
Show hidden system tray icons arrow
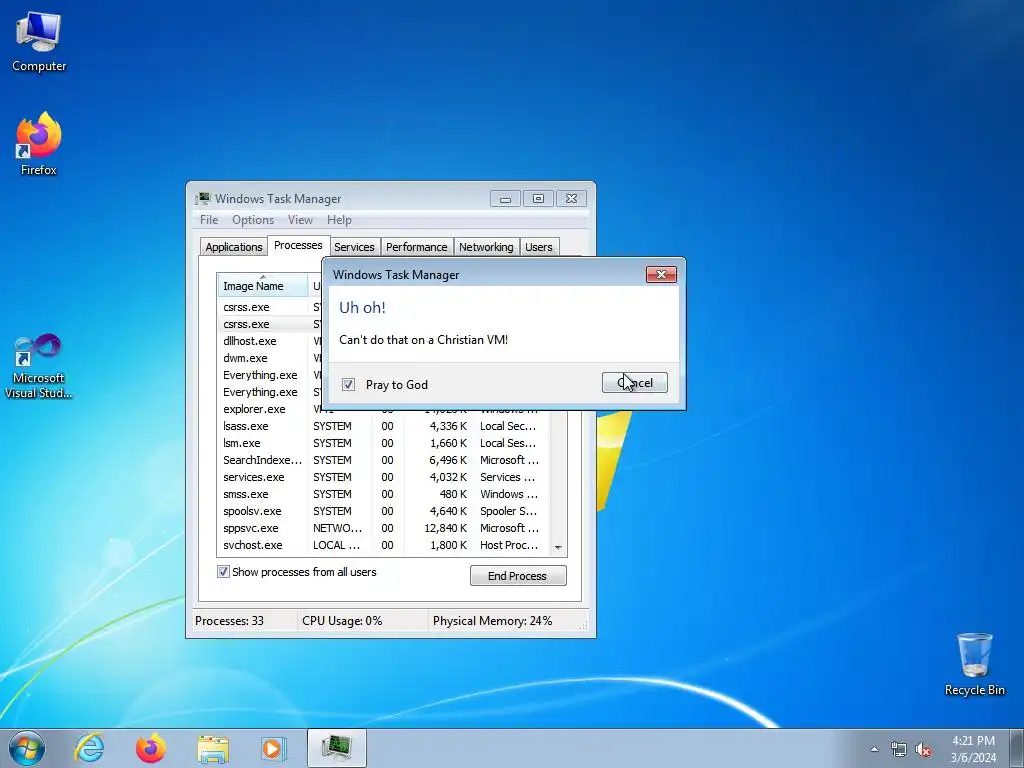tap(874, 750)
